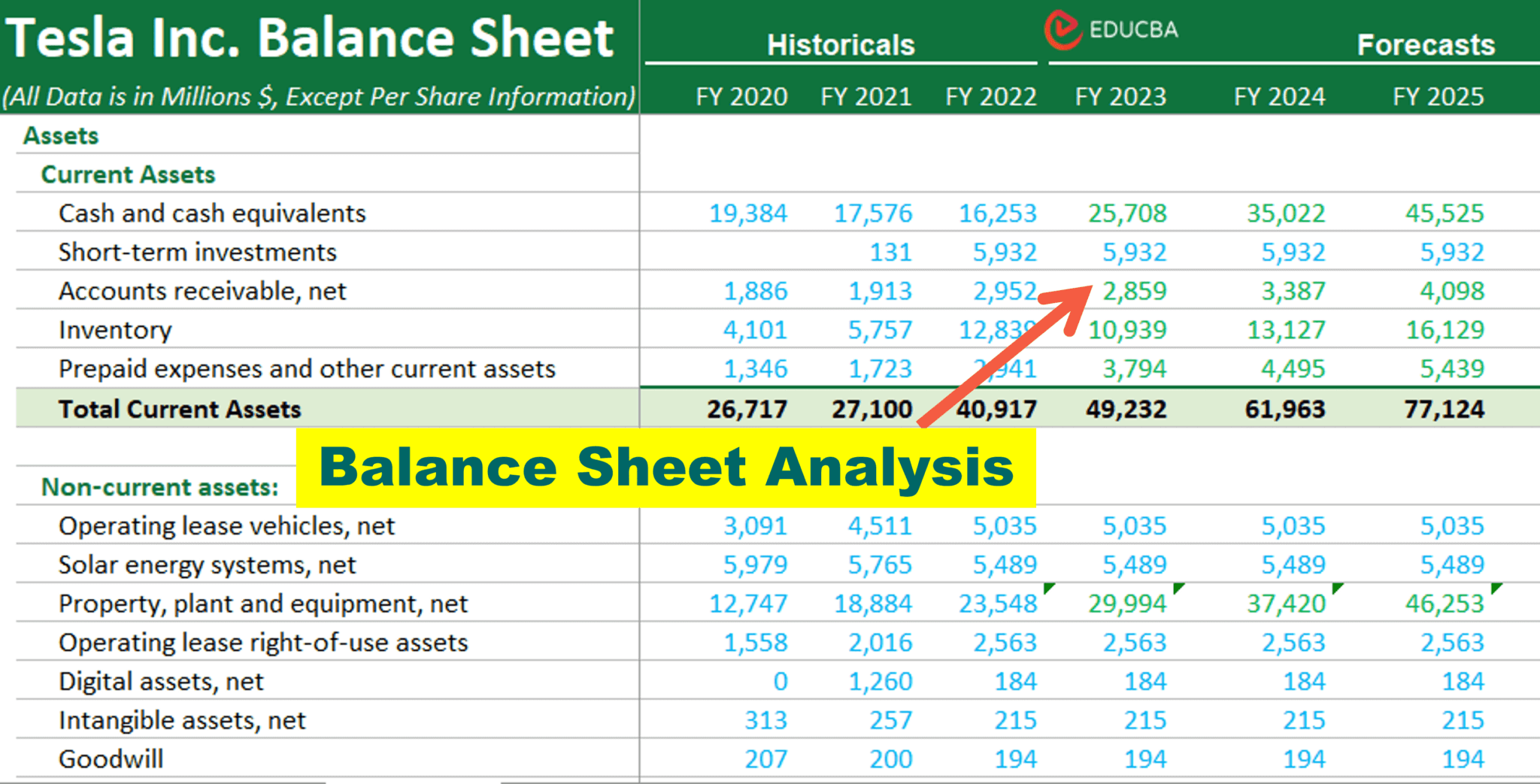Select the Historicals section header
The width and height of the screenshot is (1540, 784).
point(840,45)
